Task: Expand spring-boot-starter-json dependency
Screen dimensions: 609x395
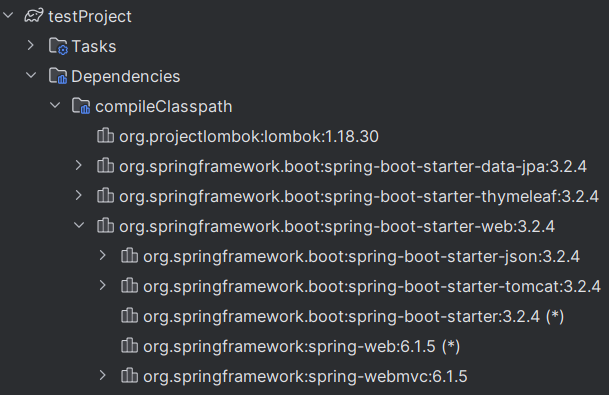Action: click(x=103, y=255)
